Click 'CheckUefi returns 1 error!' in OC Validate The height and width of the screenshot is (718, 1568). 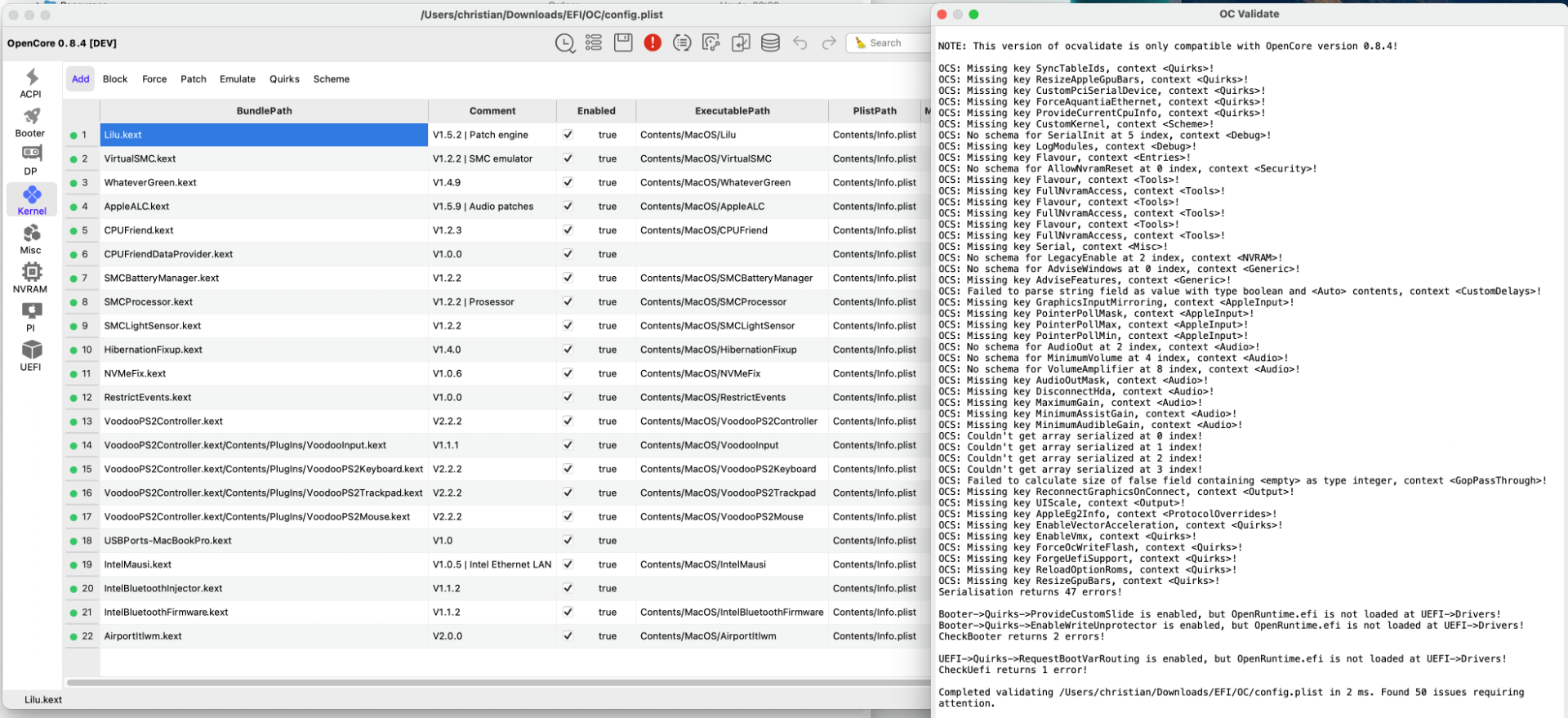click(x=1013, y=670)
